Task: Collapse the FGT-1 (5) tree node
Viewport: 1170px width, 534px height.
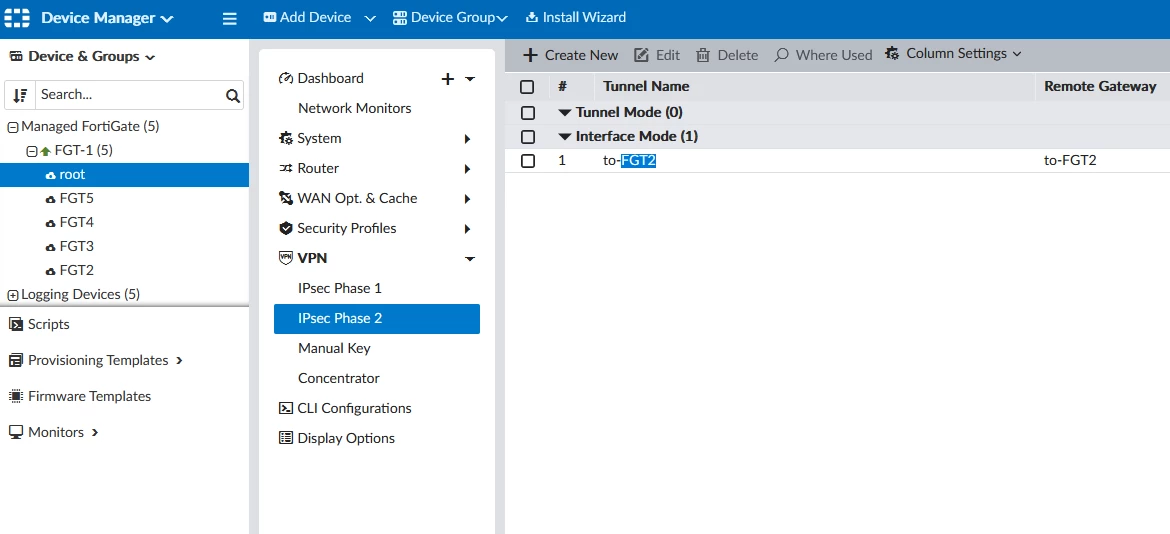Action: 32,151
